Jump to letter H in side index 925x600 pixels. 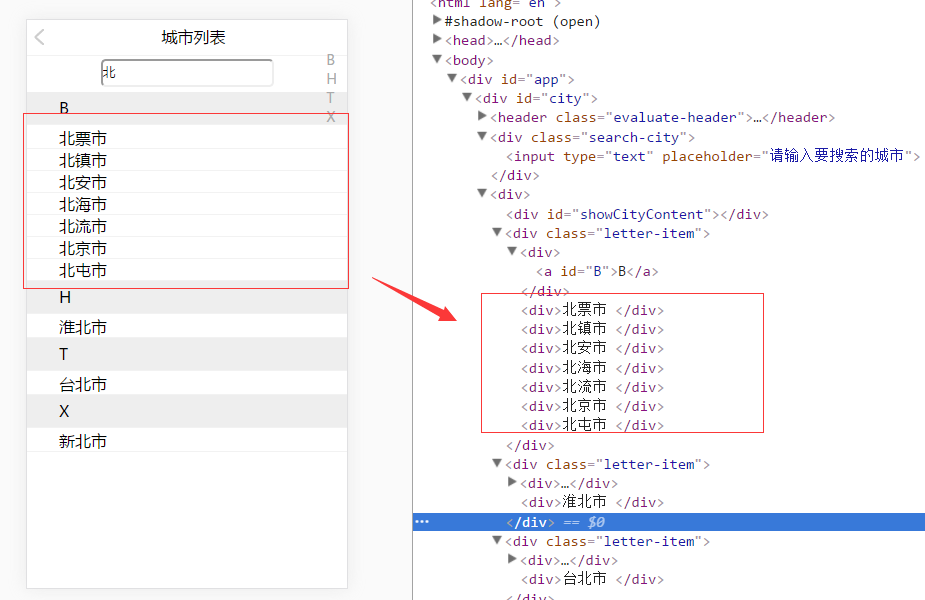[x=332, y=78]
